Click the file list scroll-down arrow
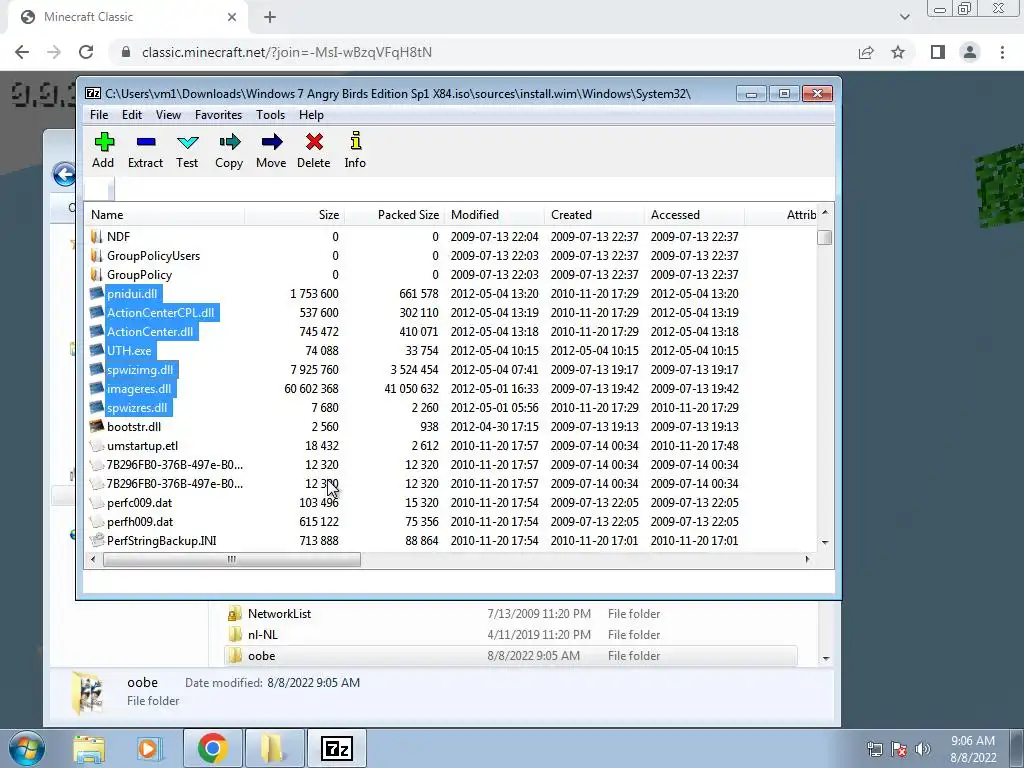This screenshot has height=768, width=1024. pyautogui.click(x=825, y=543)
